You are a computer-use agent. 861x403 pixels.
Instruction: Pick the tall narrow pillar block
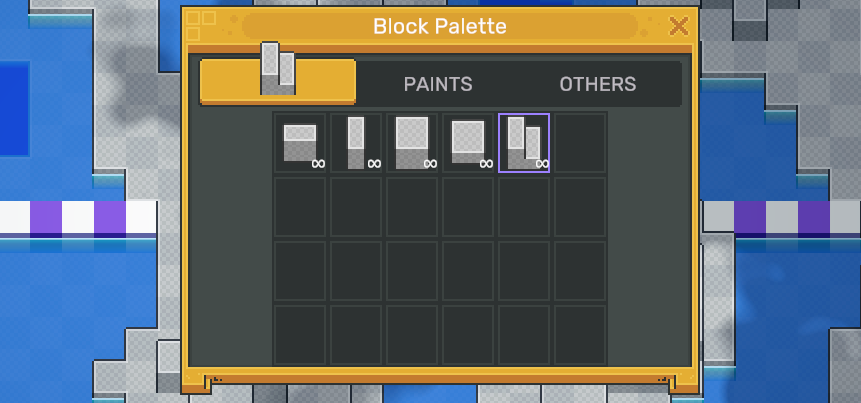(356, 143)
